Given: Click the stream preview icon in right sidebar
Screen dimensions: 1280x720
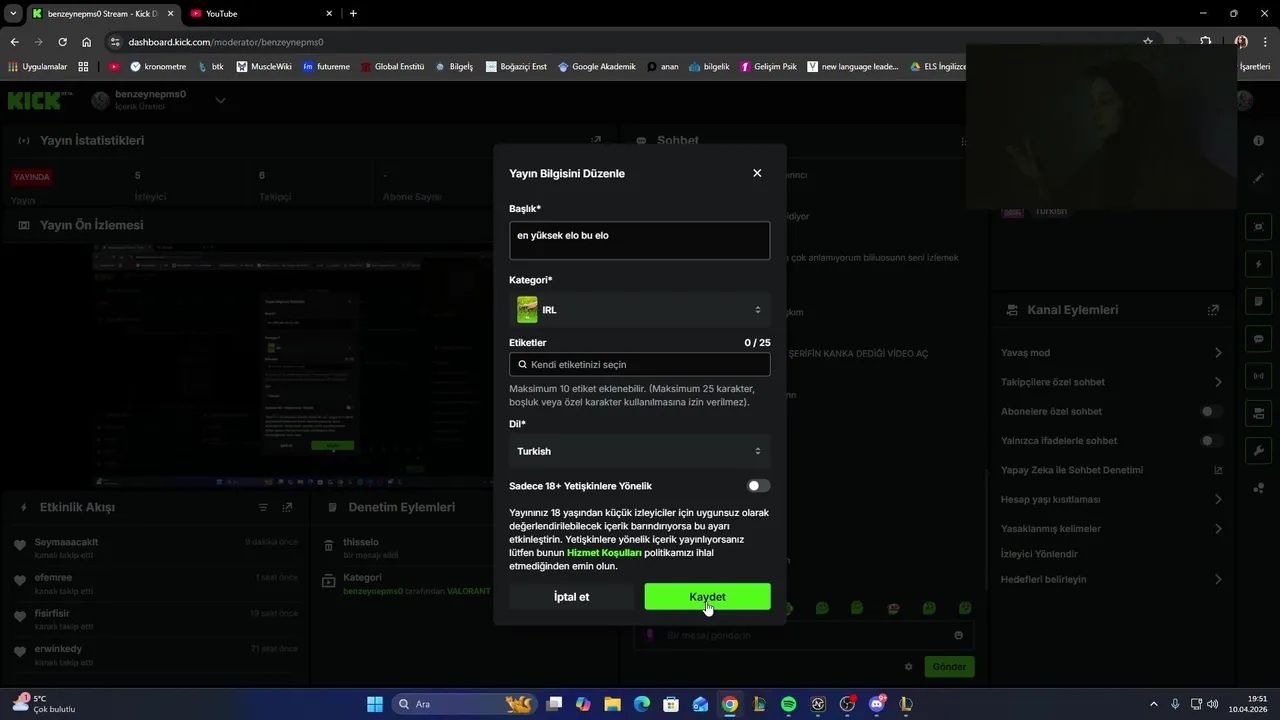Looking at the screenshot, I should click(1259, 227).
